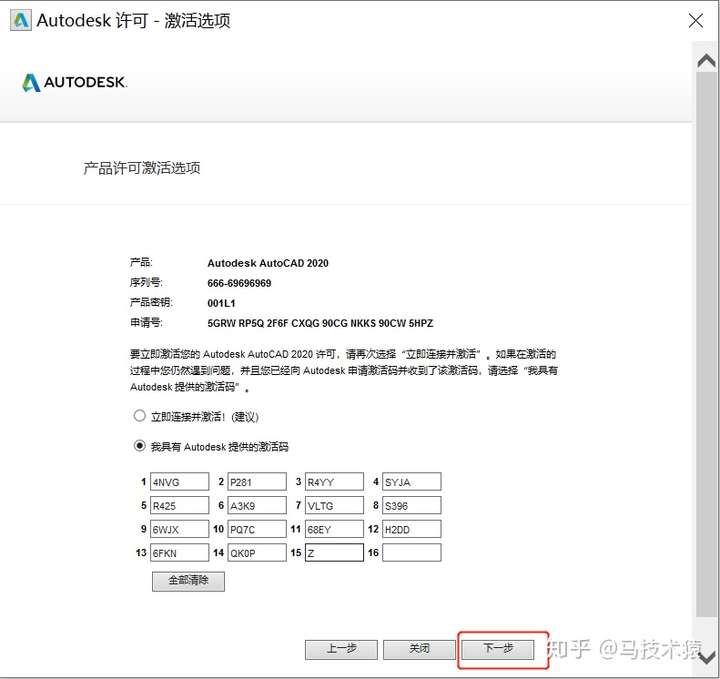Click the clear all (全部清除) button

click(x=188, y=581)
